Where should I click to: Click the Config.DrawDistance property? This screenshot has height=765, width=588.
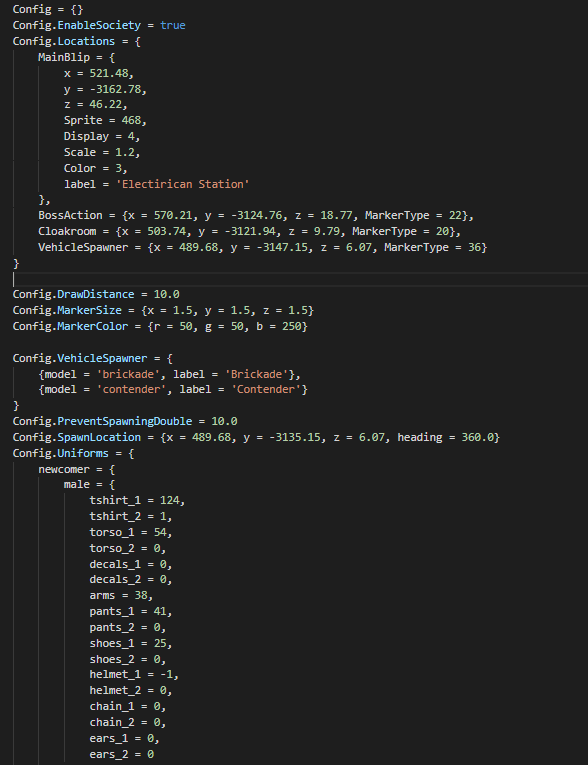pyautogui.click(x=73, y=294)
